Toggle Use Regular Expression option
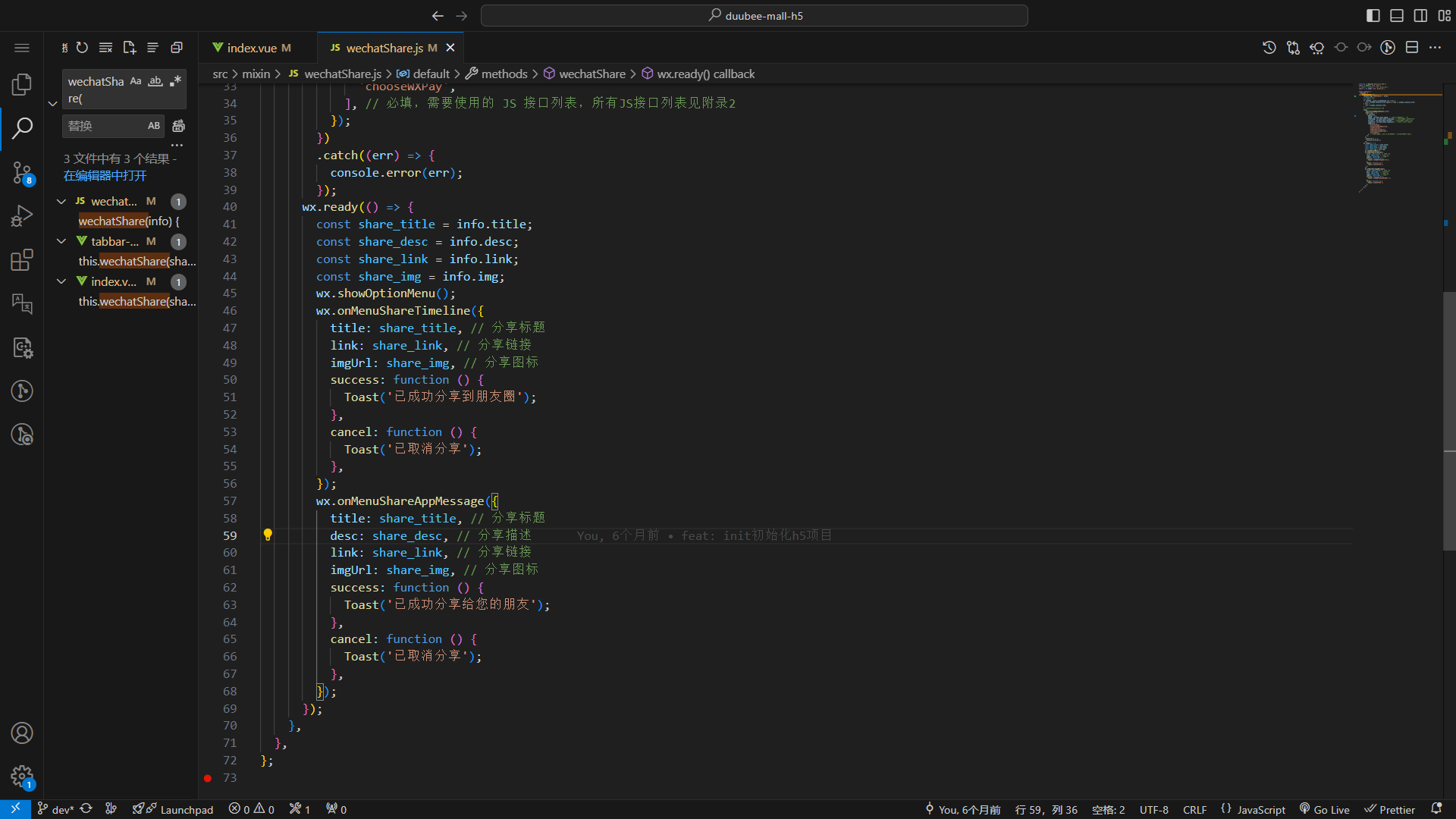 point(175,81)
